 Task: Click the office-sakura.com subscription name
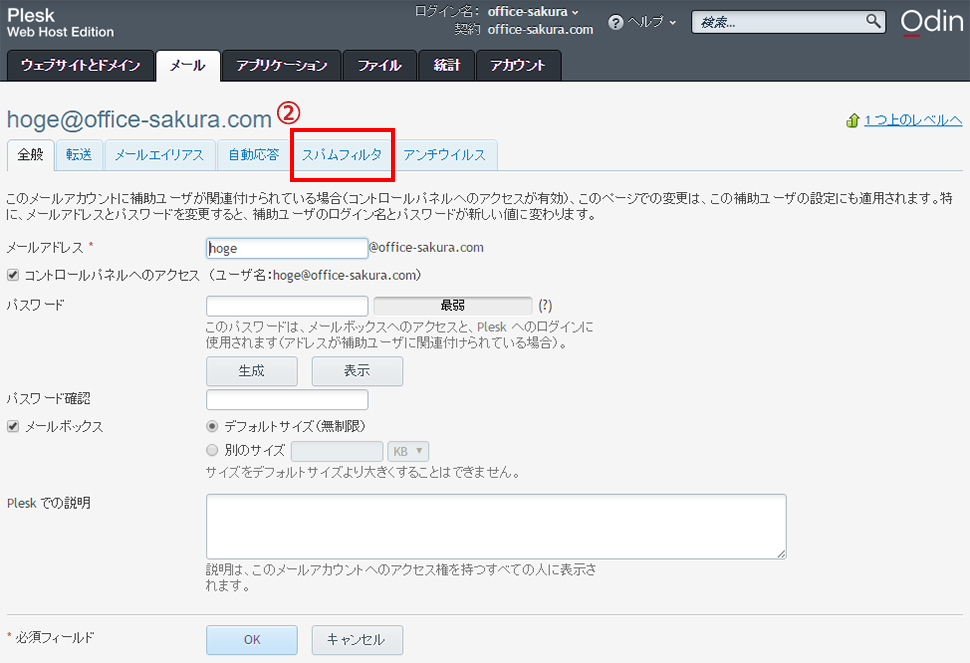540,30
